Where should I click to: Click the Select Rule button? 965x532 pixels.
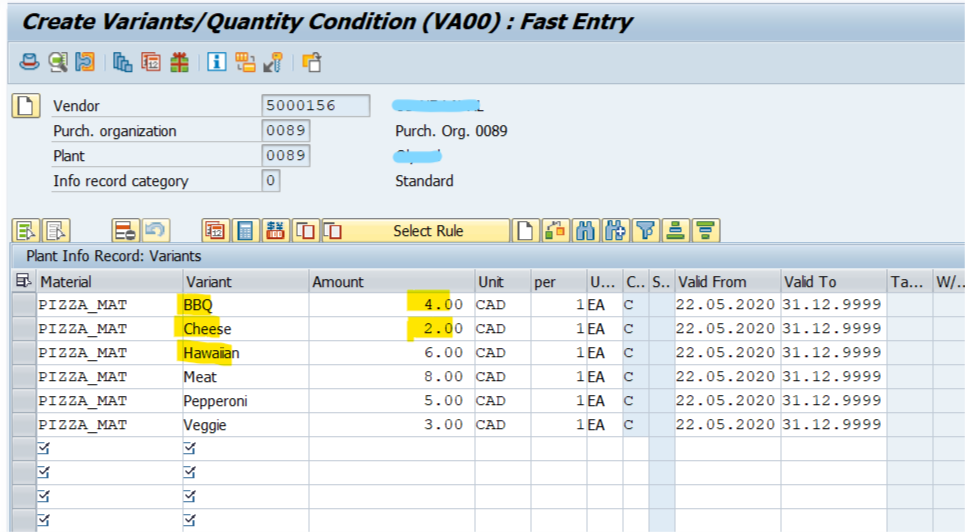(x=427, y=231)
